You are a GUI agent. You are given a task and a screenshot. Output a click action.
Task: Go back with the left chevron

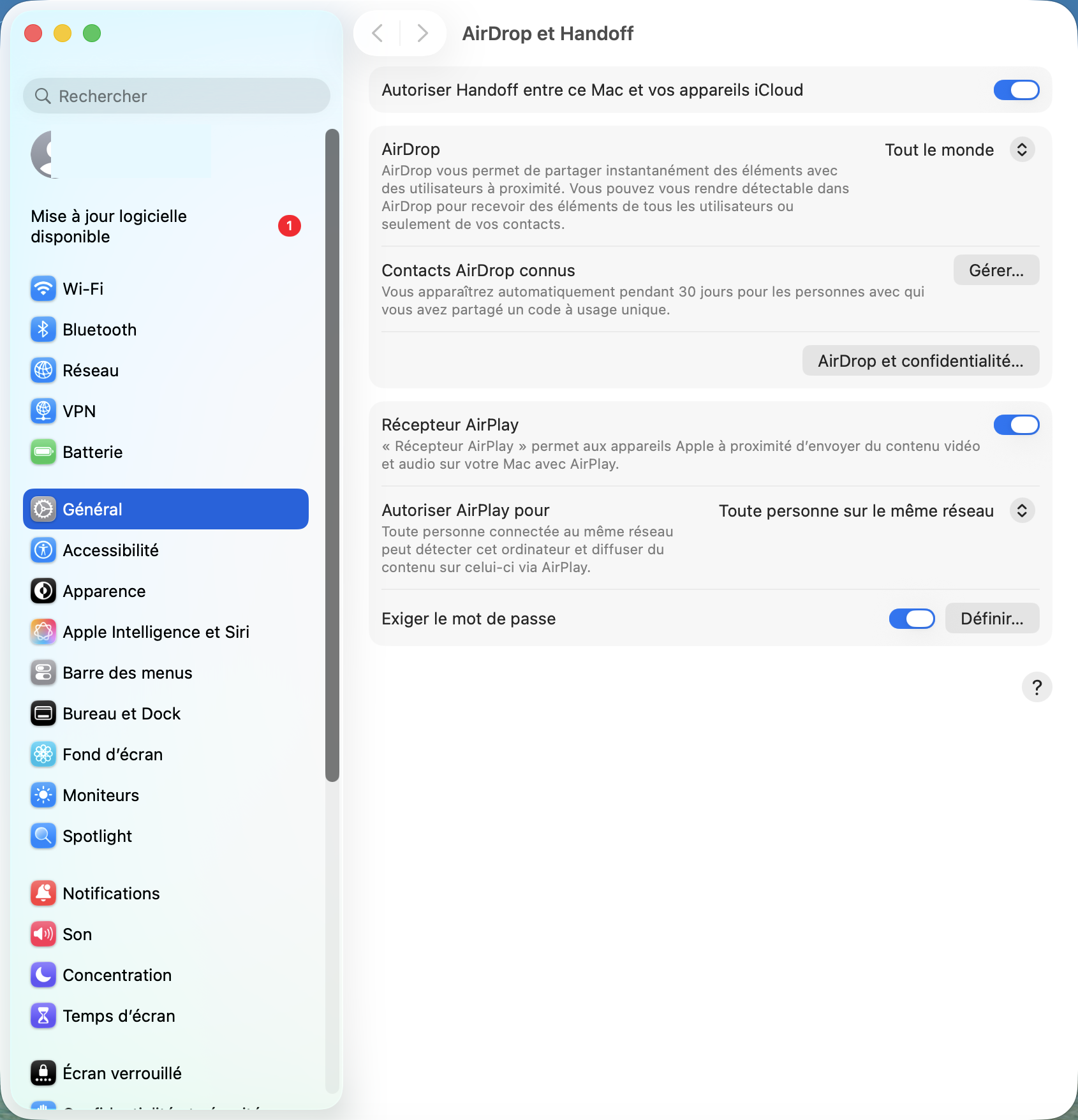tap(378, 33)
